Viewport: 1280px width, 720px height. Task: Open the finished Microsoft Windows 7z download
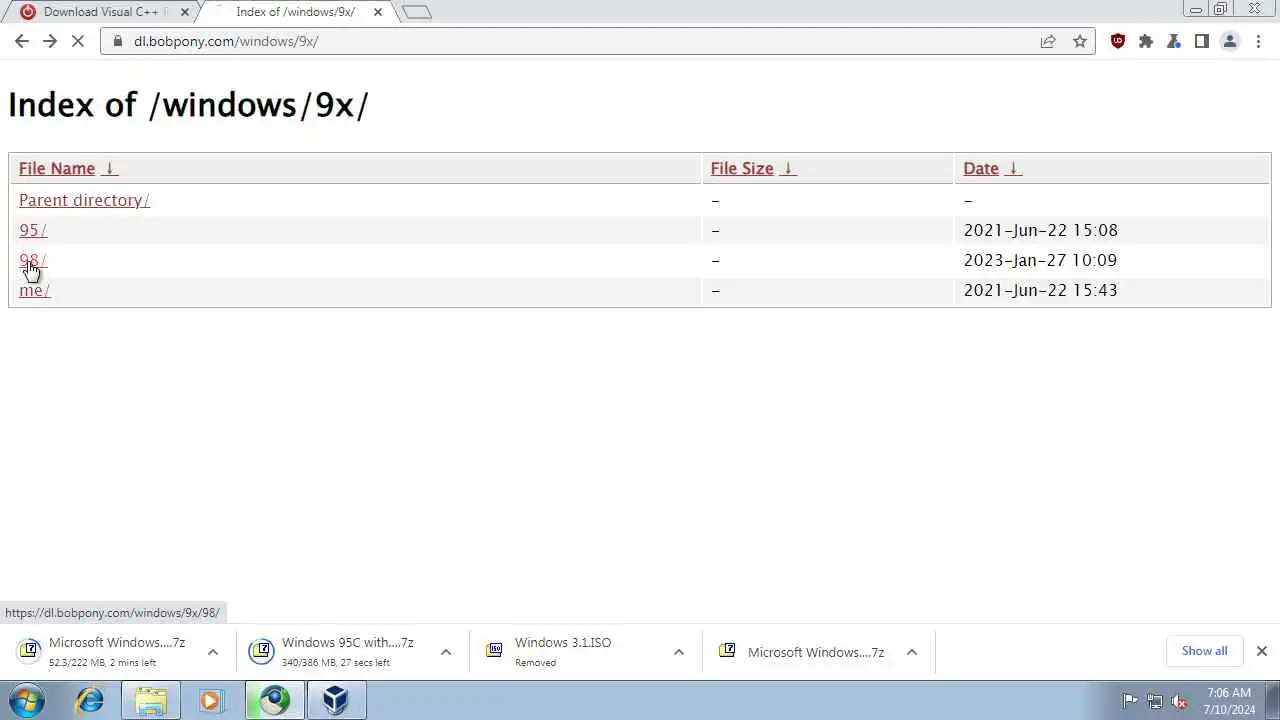click(803, 652)
